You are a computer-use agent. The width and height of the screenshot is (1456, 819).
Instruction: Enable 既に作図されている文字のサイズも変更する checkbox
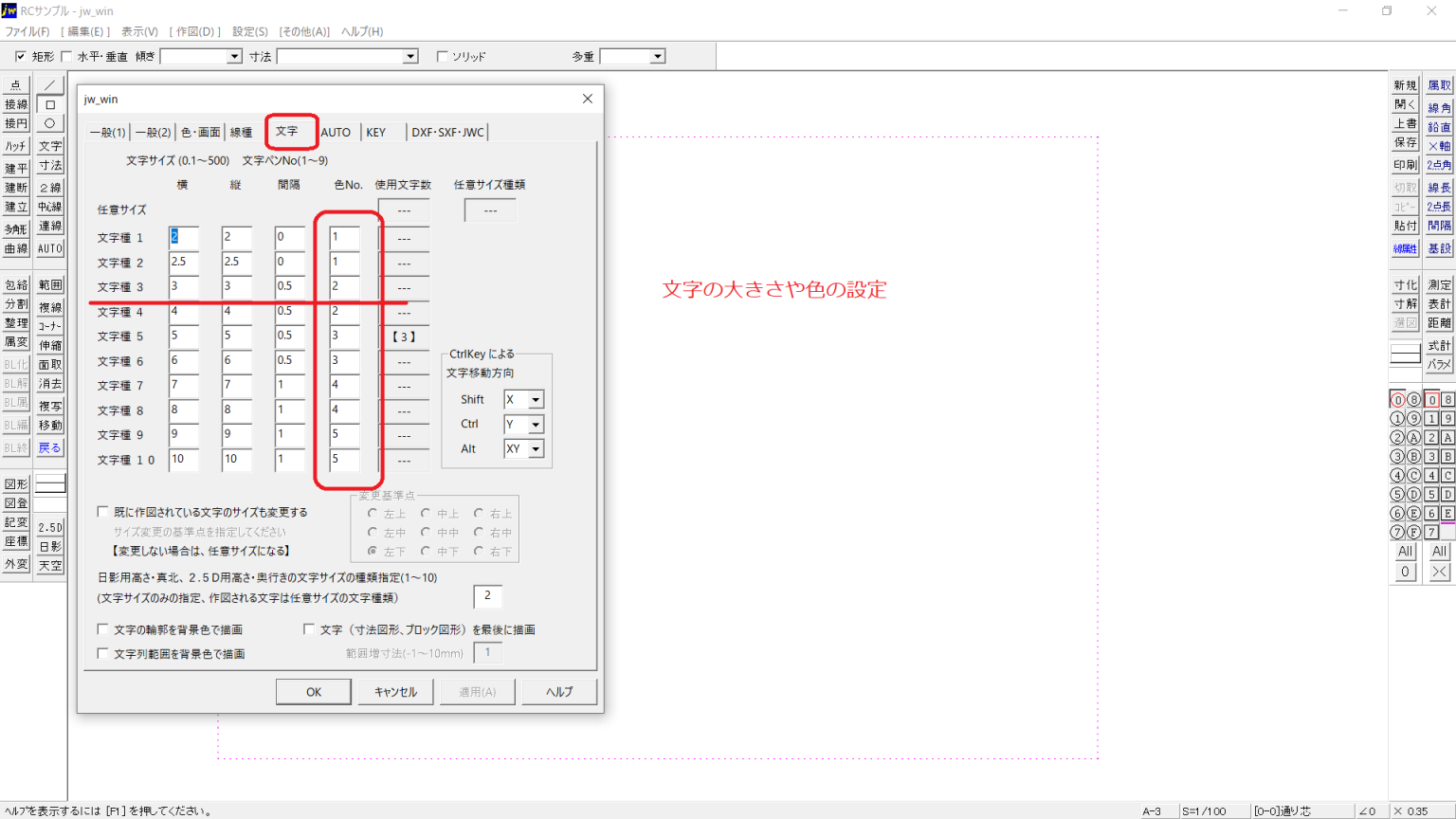(103, 512)
